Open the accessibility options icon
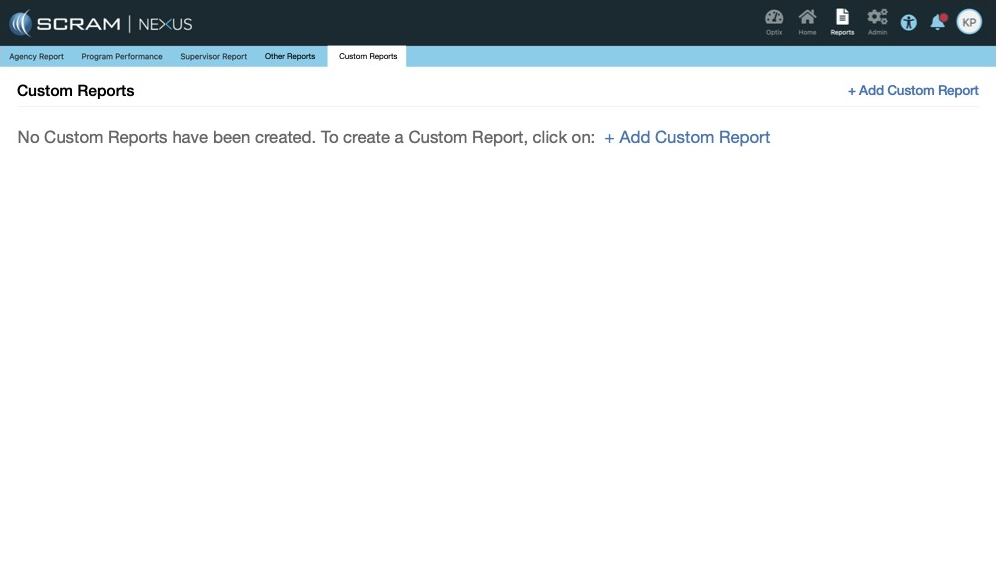 pos(908,23)
